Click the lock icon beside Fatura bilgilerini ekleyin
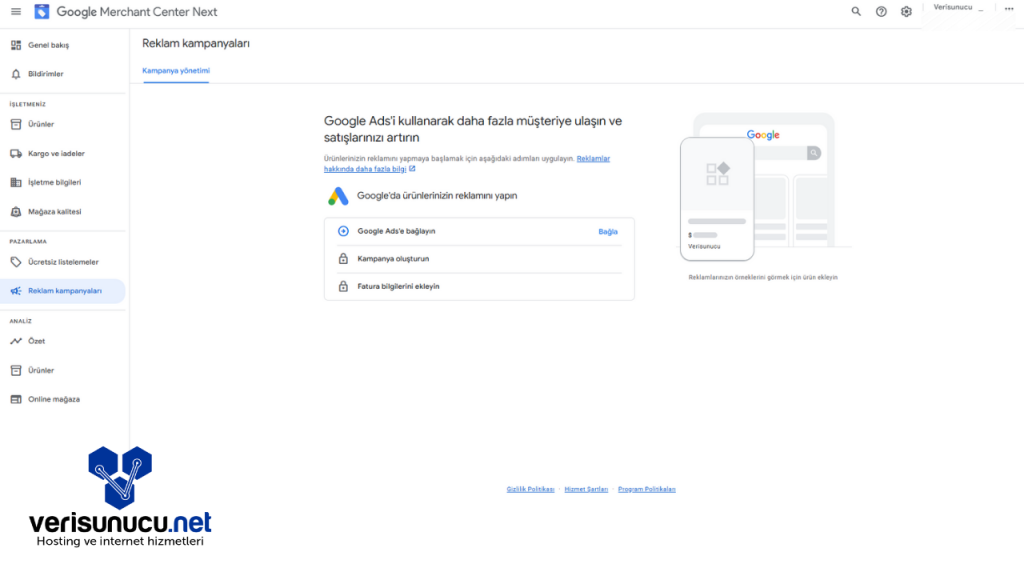 343,286
